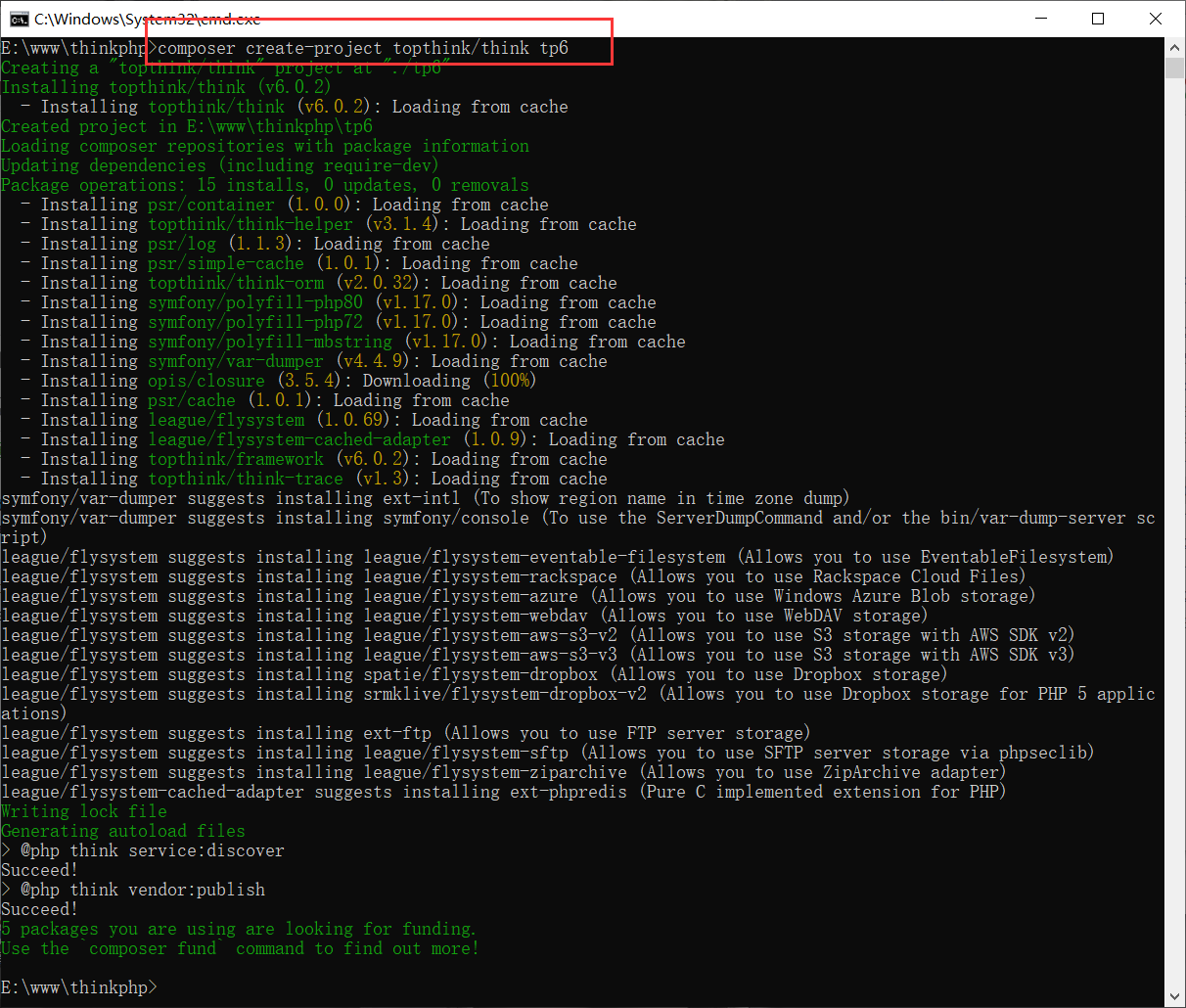Click the flysystem-aws-s3-v2 suggestion line
The width and height of the screenshot is (1186, 1008).
pyautogui.click(x=539, y=635)
